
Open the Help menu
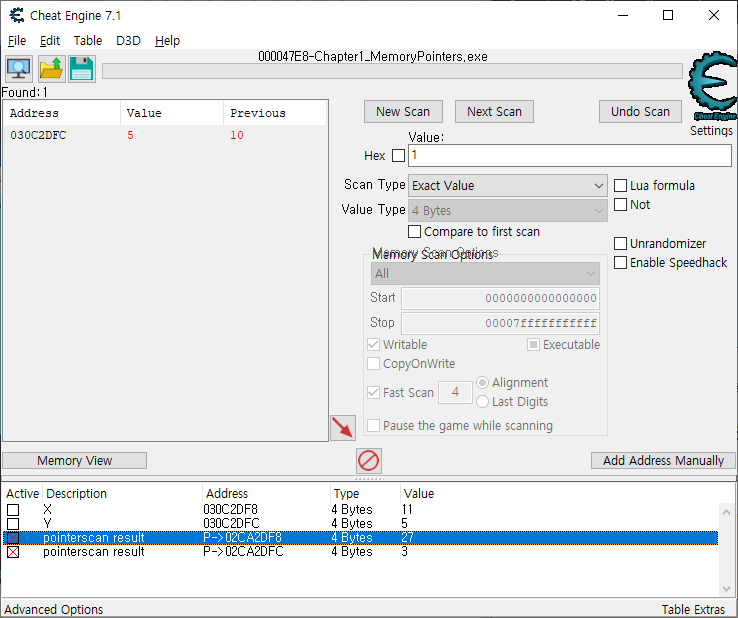point(168,40)
